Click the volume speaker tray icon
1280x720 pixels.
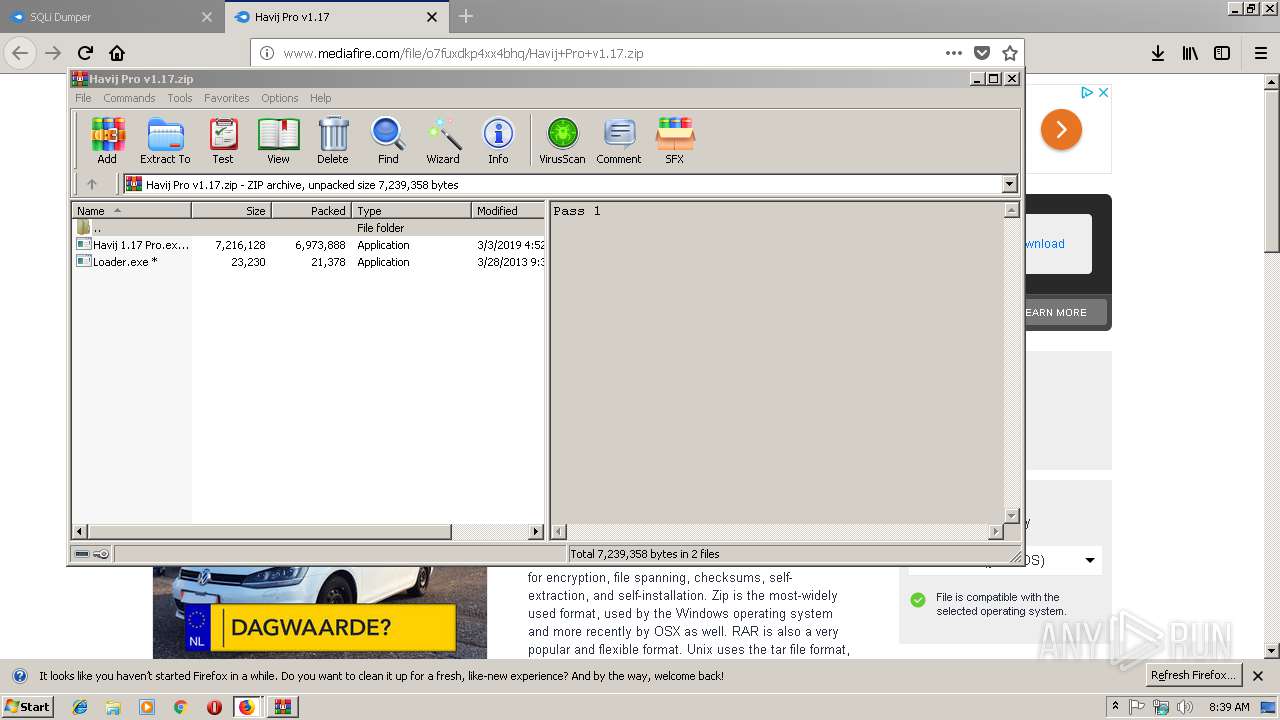(x=1185, y=707)
